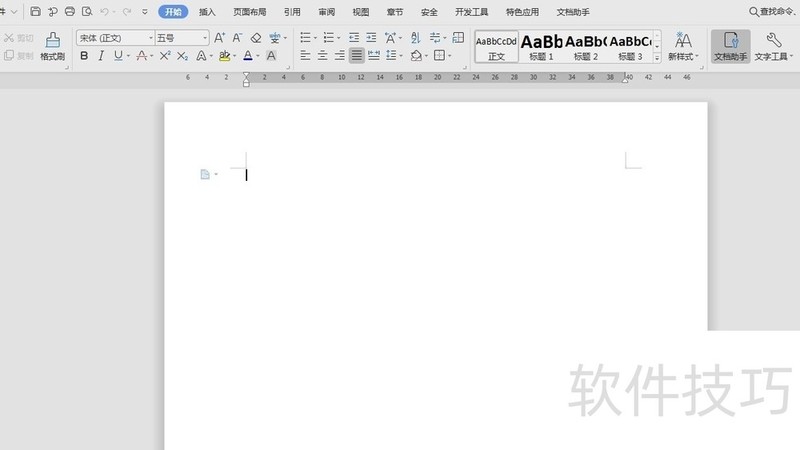Click the Print icon in quick access toolbar
Screen dimensions: 800x450
click(x=69, y=11)
